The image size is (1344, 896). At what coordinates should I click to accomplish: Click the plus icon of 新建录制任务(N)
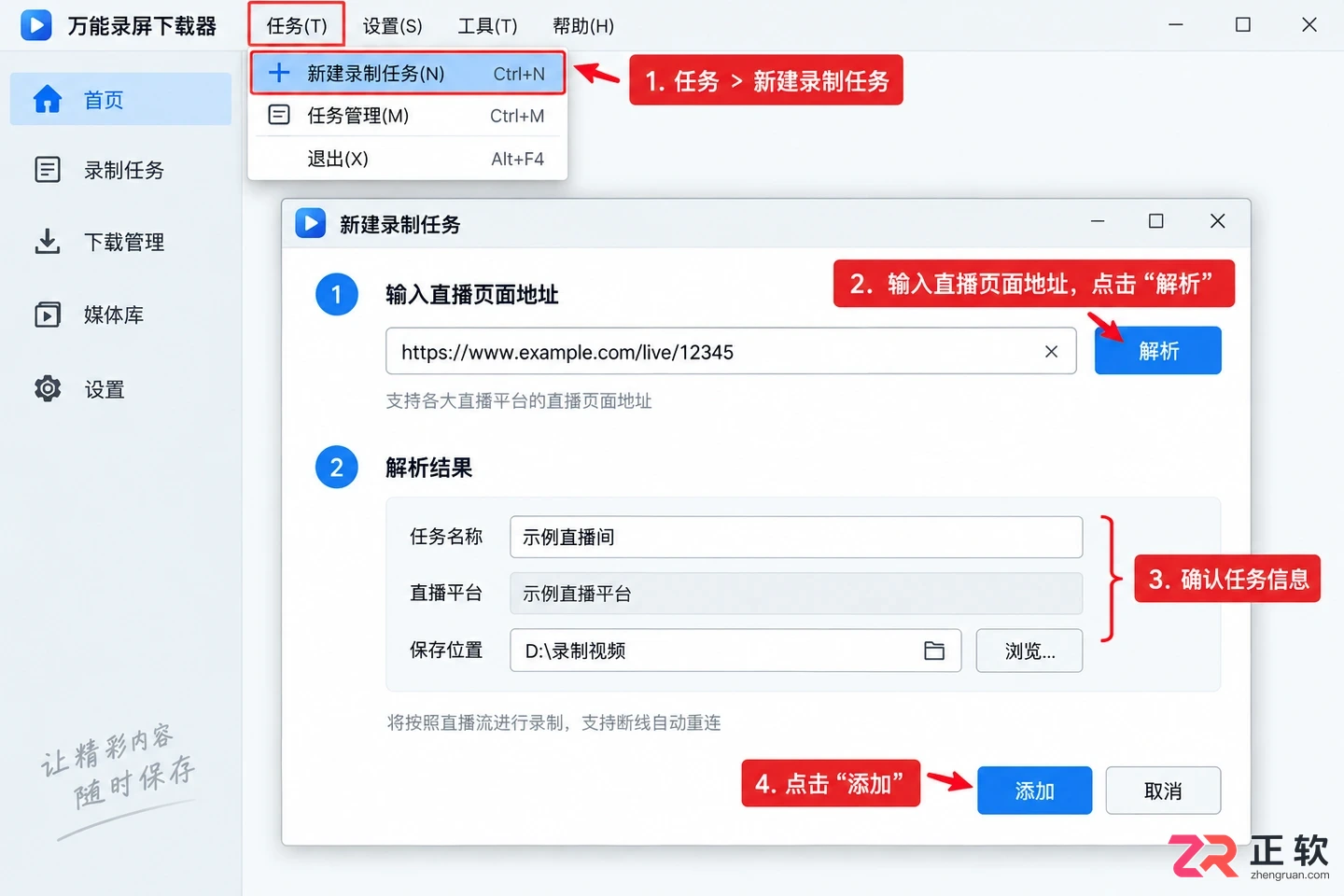[x=279, y=73]
